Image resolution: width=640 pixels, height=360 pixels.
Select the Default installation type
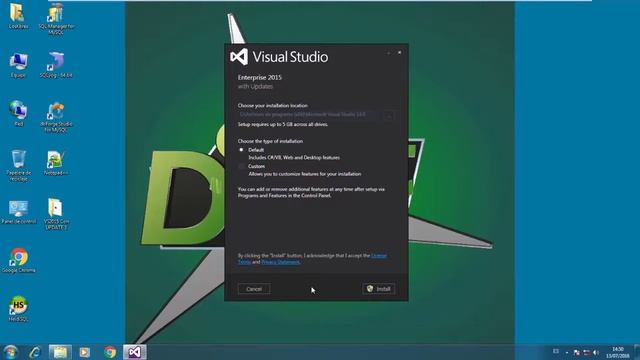tap(241, 150)
